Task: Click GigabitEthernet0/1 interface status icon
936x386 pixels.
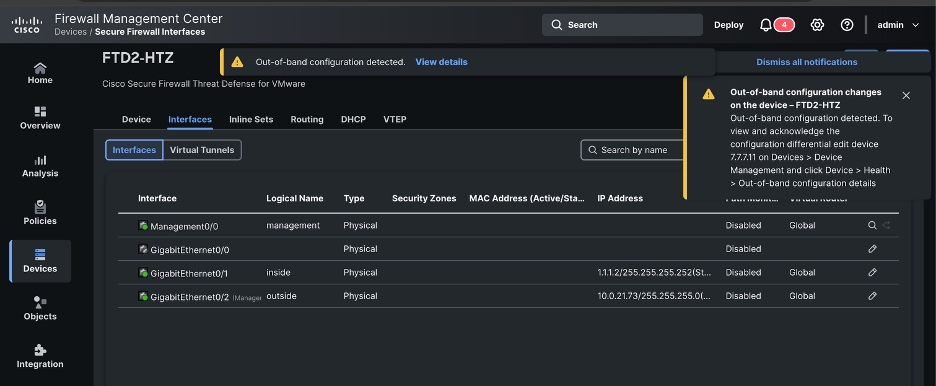Action: tap(143, 273)
